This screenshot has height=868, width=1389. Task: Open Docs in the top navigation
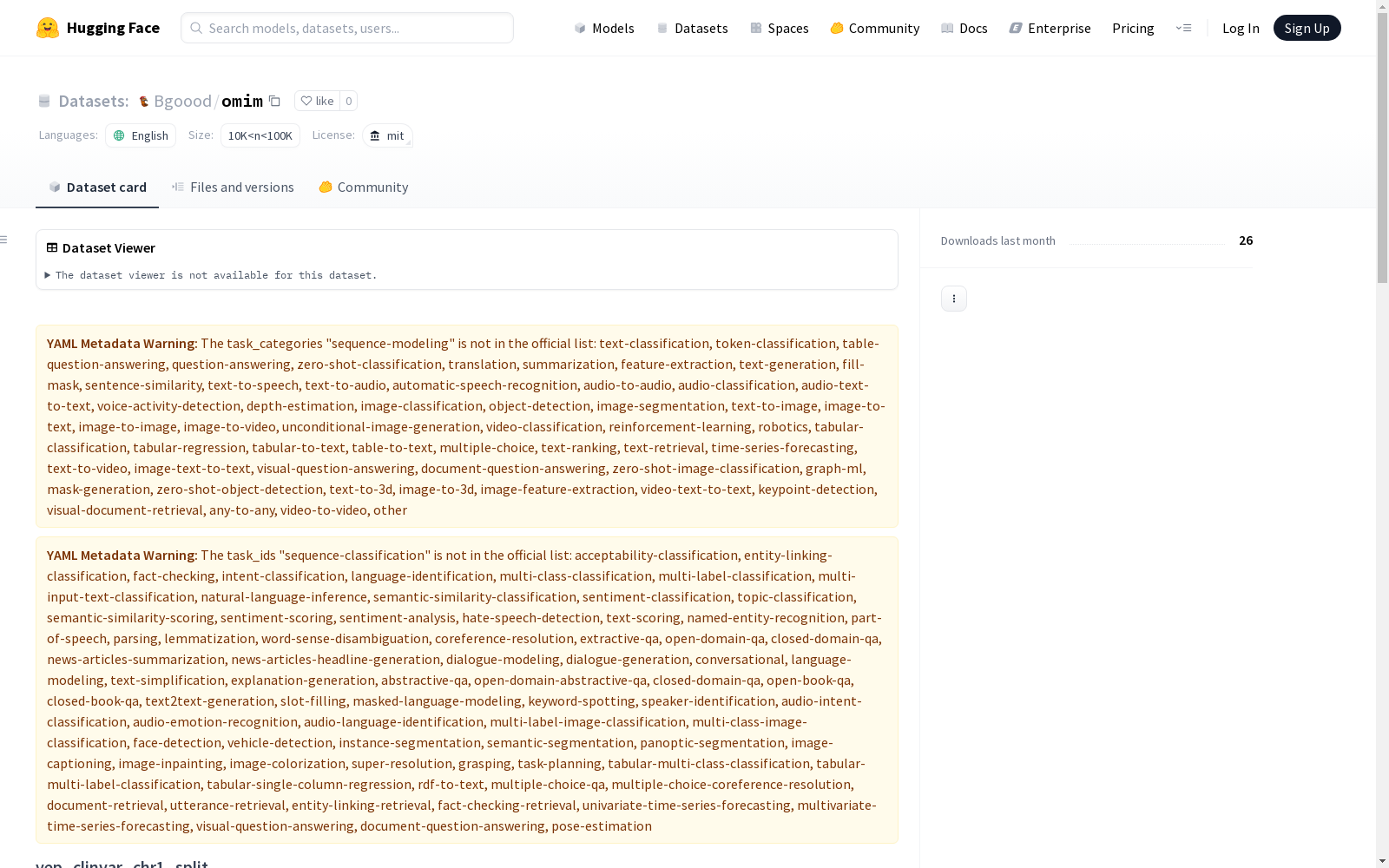(964, 28)
